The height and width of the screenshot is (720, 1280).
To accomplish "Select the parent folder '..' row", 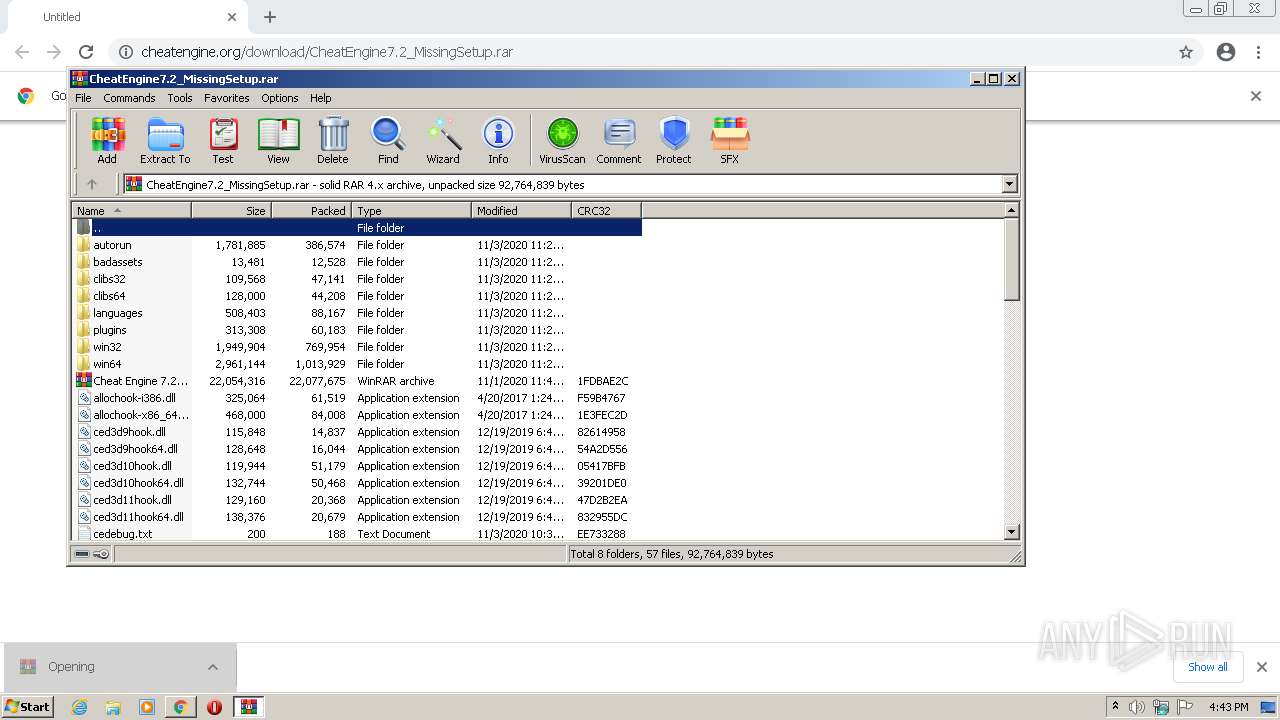I will 357,228.
